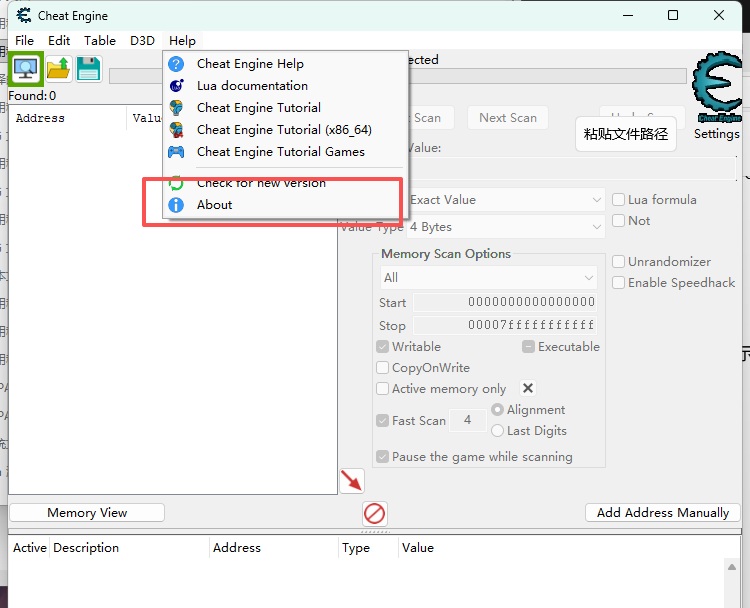Click the 粘贴文件路径 button
This screenshot has width=750, height=608.
626,134
